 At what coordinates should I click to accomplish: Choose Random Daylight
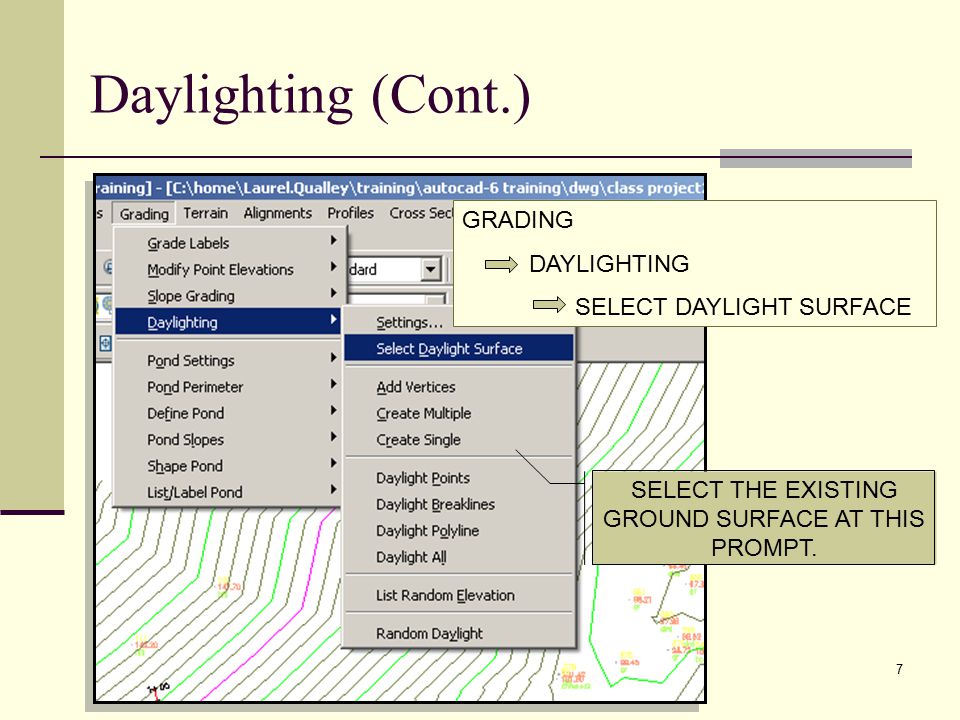[459, 634]
